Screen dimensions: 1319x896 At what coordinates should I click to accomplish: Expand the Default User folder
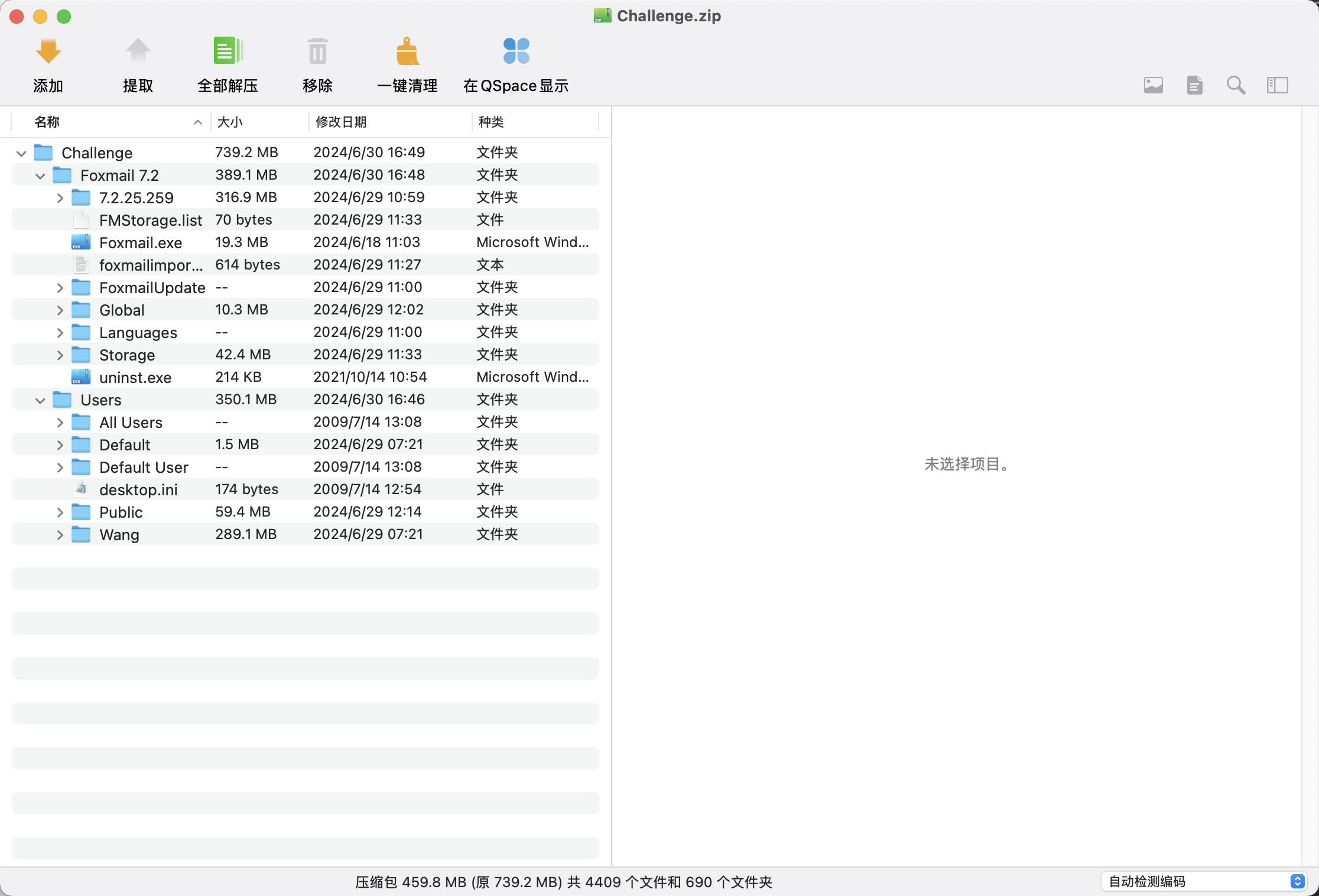[x=60, y=468]
